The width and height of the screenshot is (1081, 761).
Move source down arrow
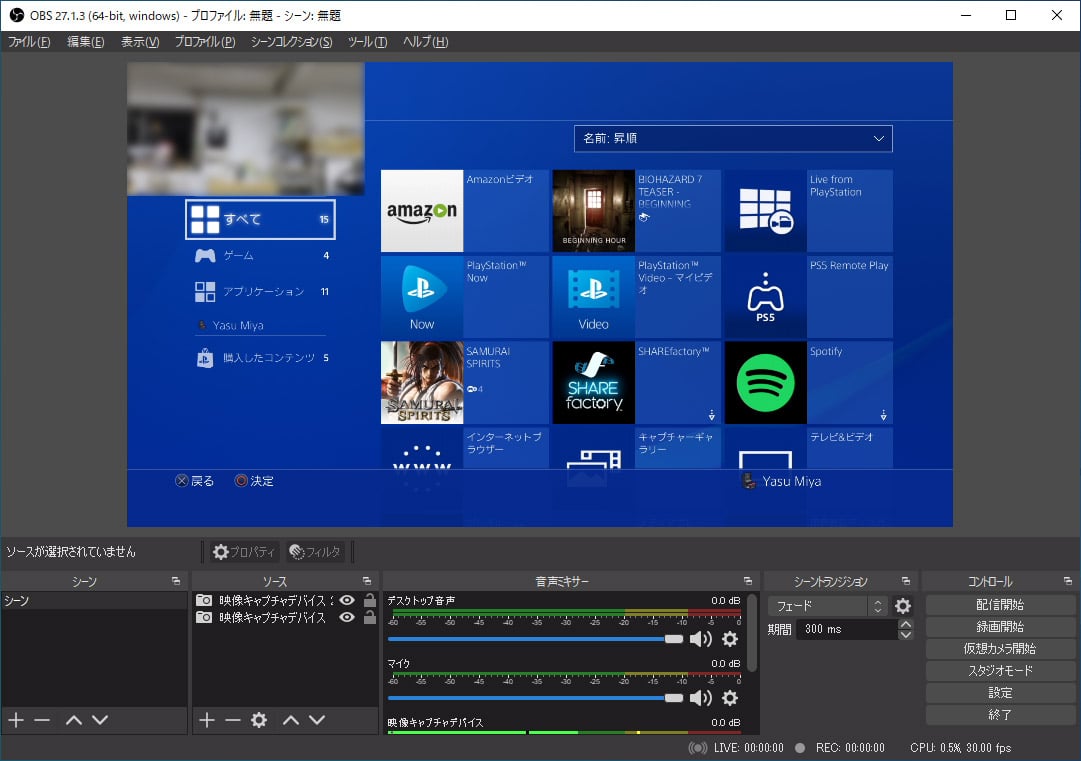tap(317, 720)
